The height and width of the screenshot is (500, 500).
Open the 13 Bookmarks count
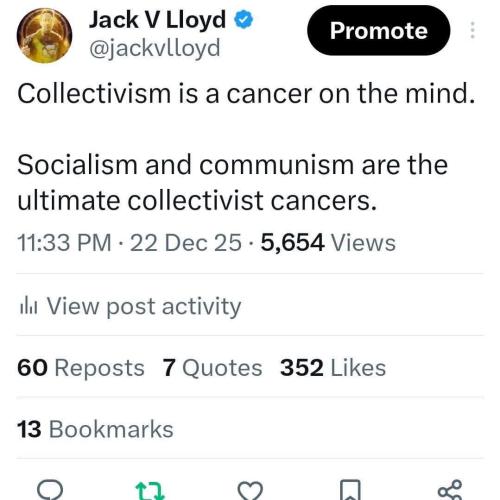pyautogui.click(x=95, y=429)
